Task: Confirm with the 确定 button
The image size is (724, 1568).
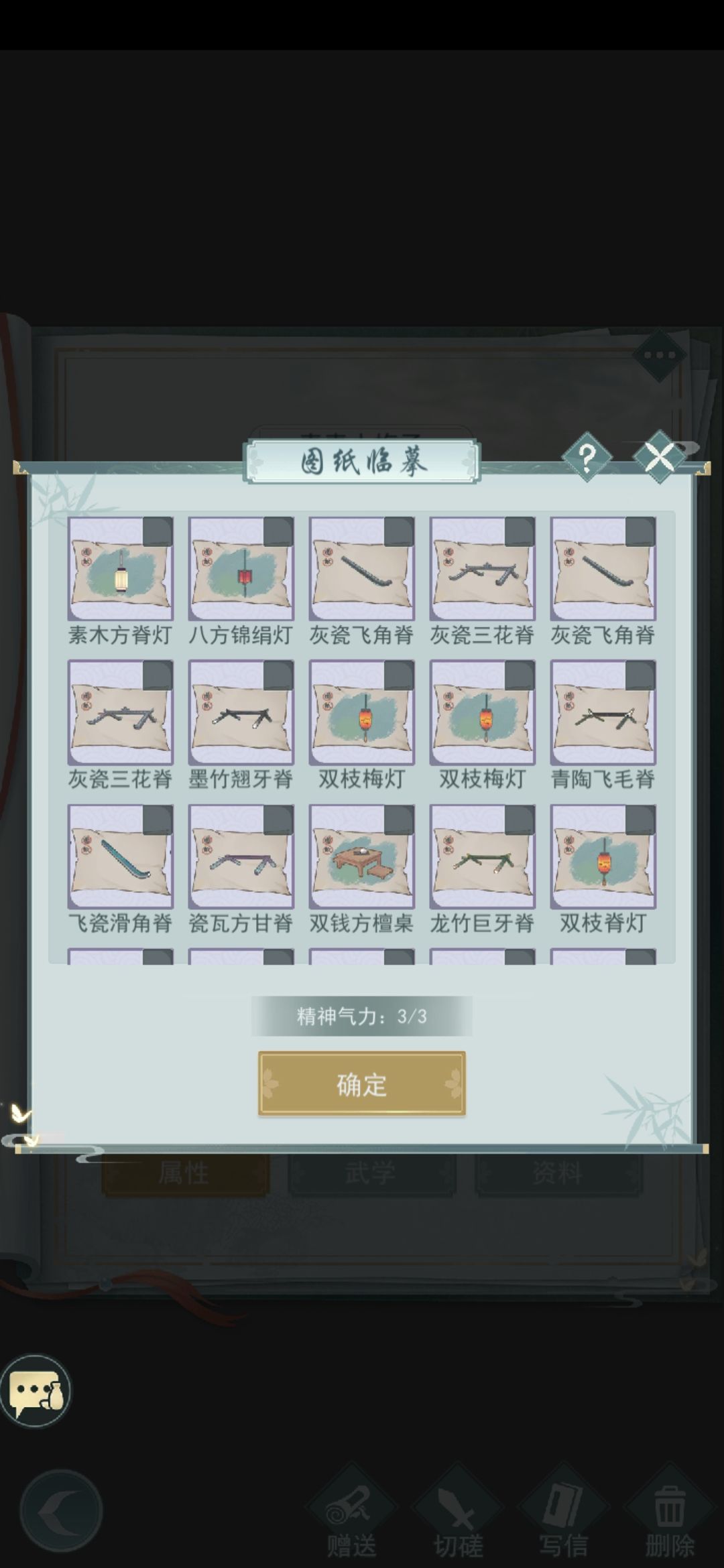Action: (x=362, y=1084)
